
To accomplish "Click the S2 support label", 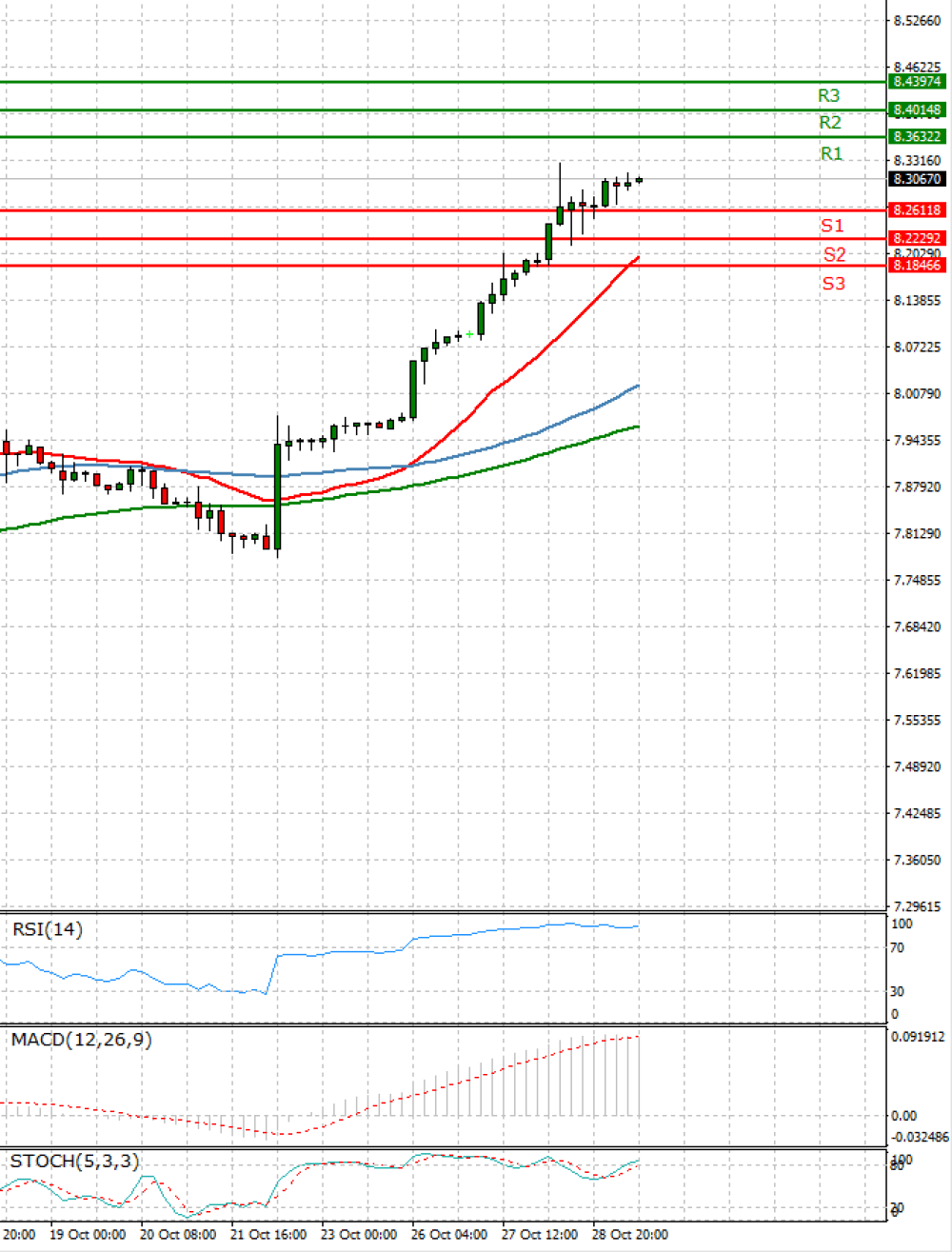I will [x=835, y=254].
